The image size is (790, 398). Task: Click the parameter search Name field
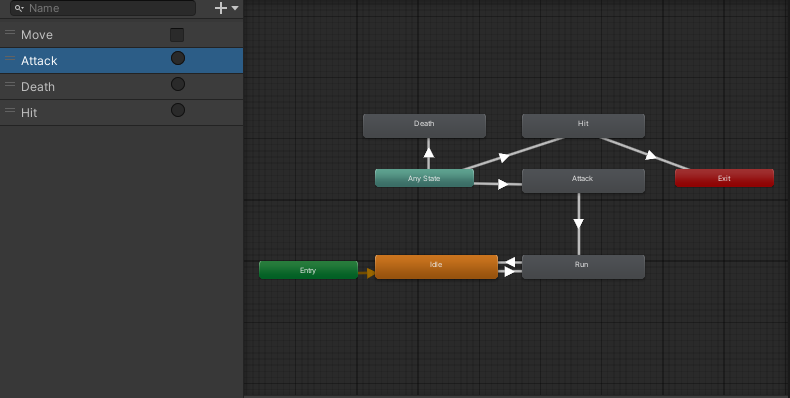click(x=103, y=8)
